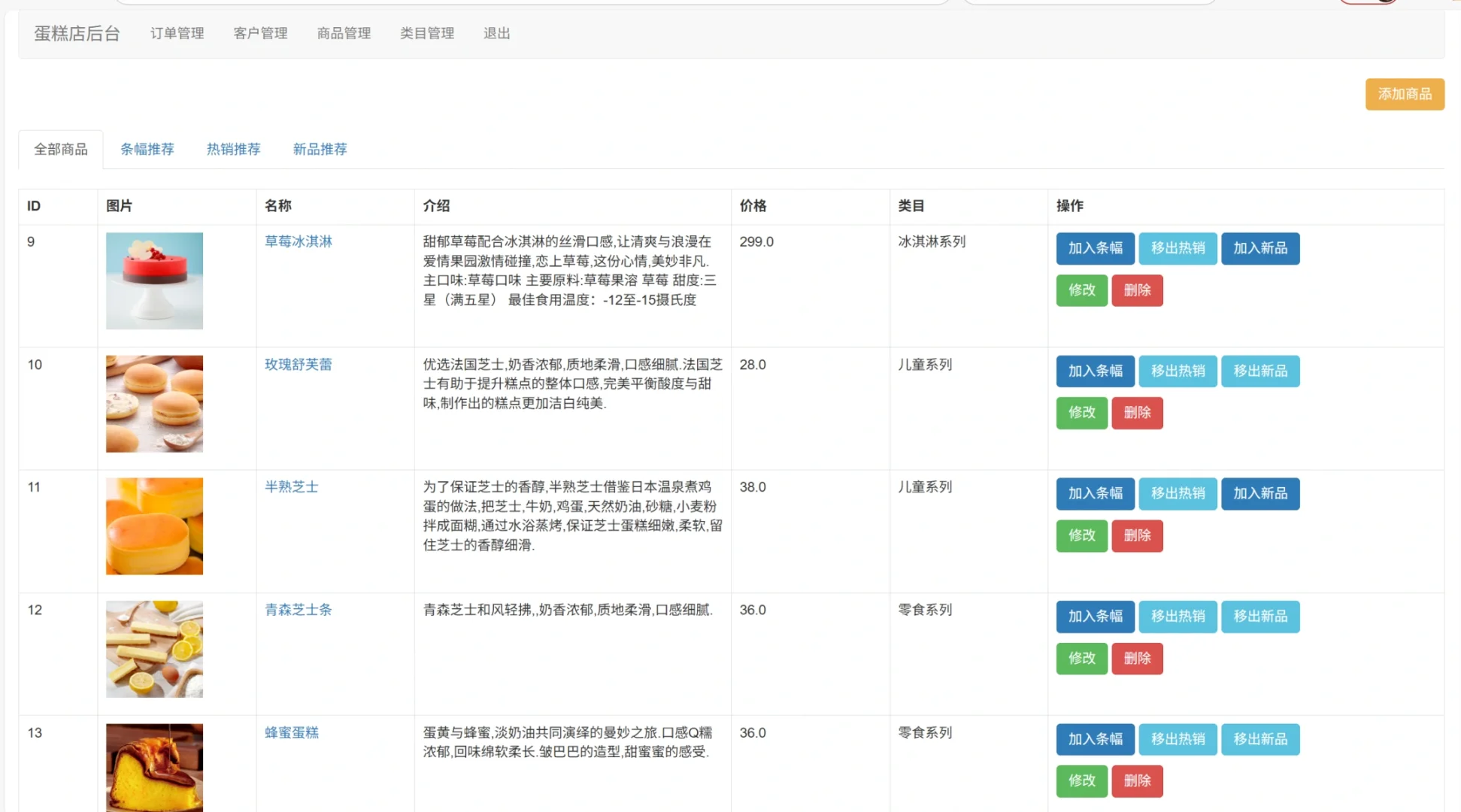This screenshot has width=1461, height=812.
Task: Open the 客户管理 menu item
Action: click(x=260, y=33)
